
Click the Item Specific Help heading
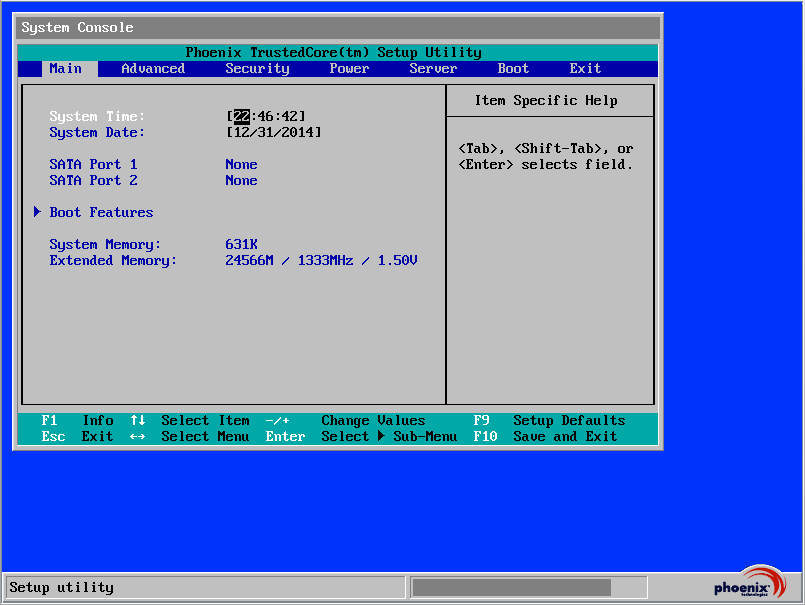[546, 101]
